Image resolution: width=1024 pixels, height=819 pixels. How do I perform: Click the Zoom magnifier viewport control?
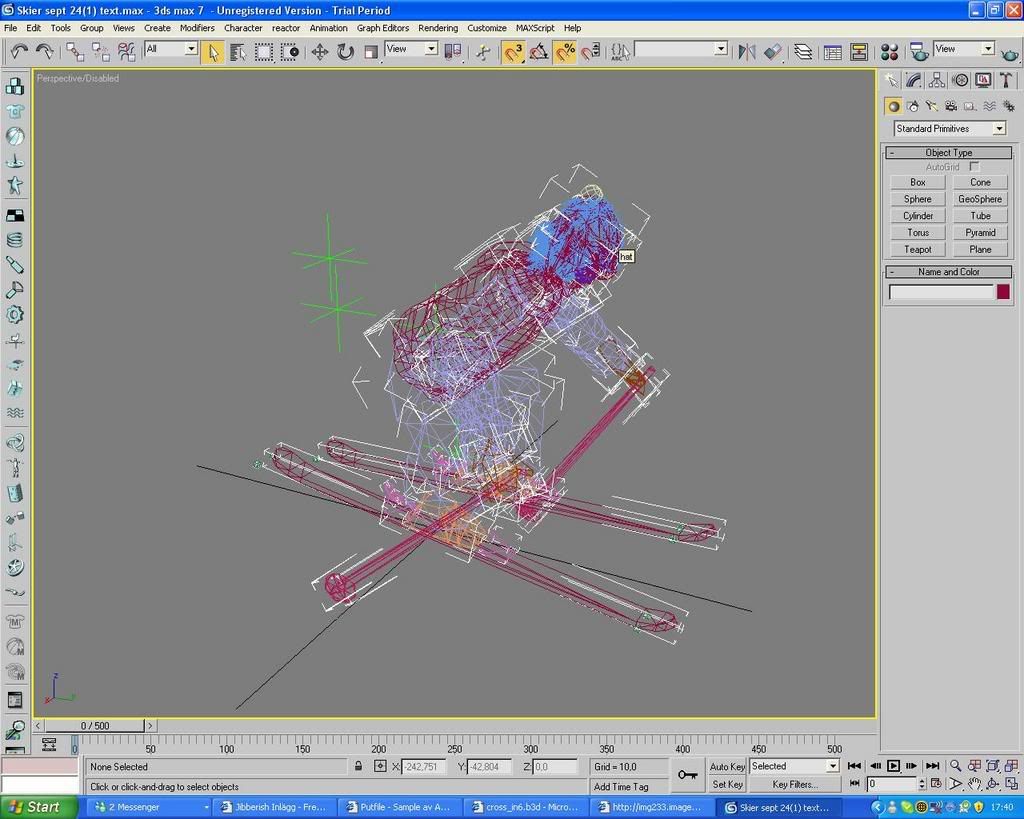956,766
